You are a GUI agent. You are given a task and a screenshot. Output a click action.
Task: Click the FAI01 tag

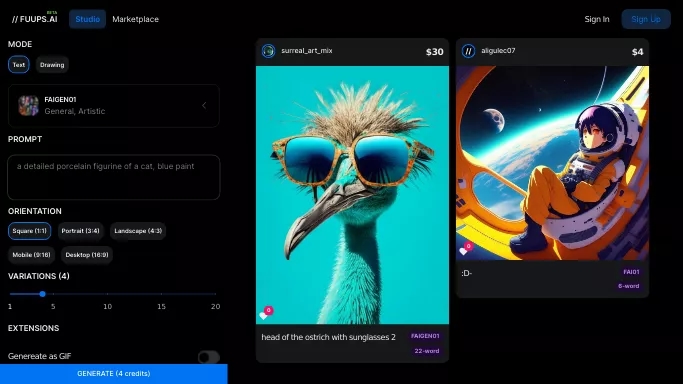pos(631,272)
